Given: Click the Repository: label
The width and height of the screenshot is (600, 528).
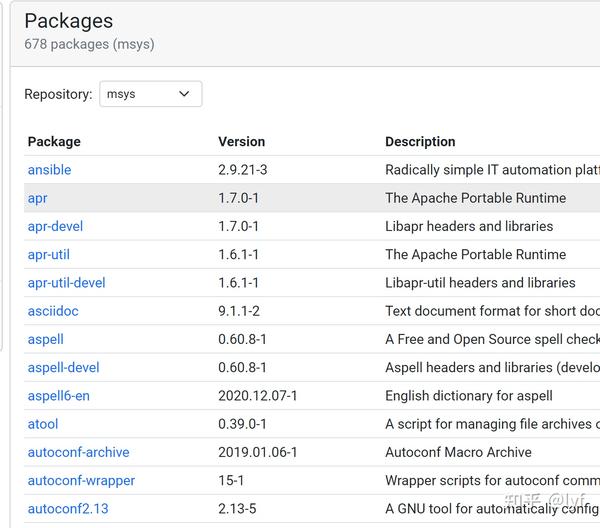Looking at the screenshot, I should (x=58, y=94).
